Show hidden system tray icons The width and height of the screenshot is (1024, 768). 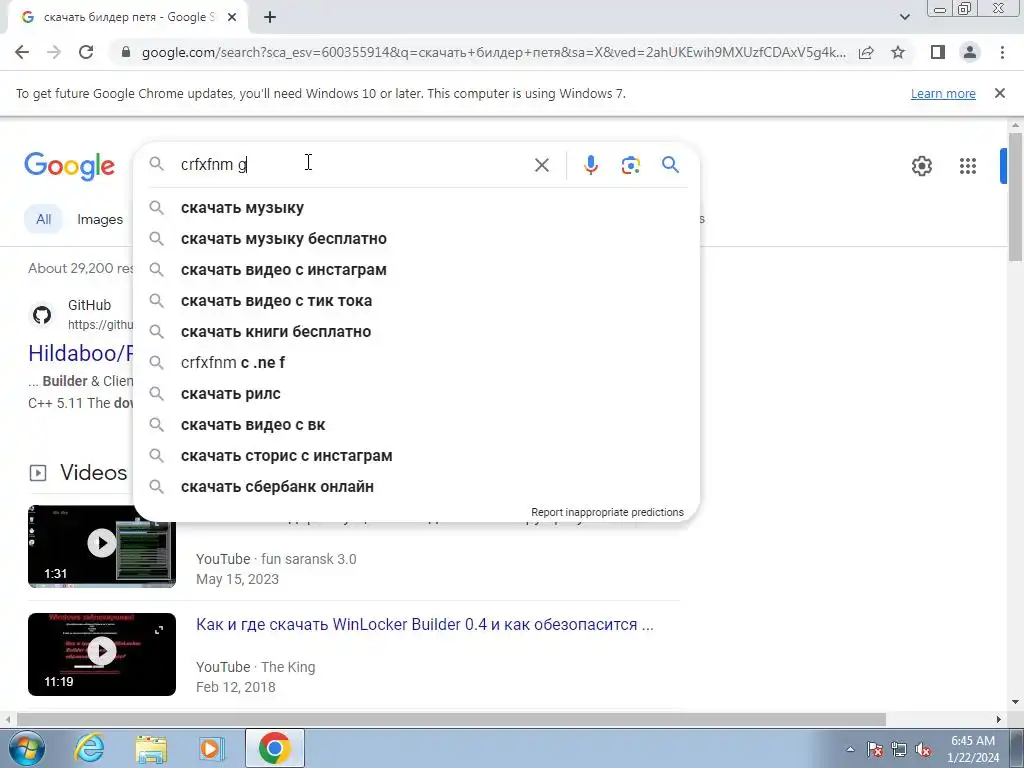tap(850, 749)
